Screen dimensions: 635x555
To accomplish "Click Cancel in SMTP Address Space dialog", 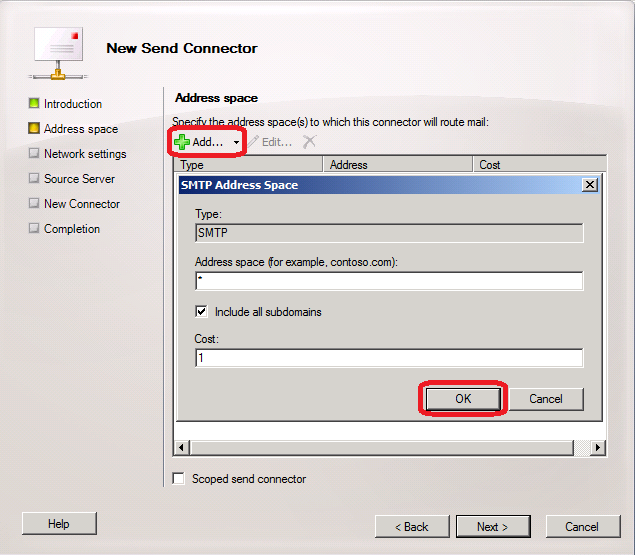I will (x=546, y=399).
